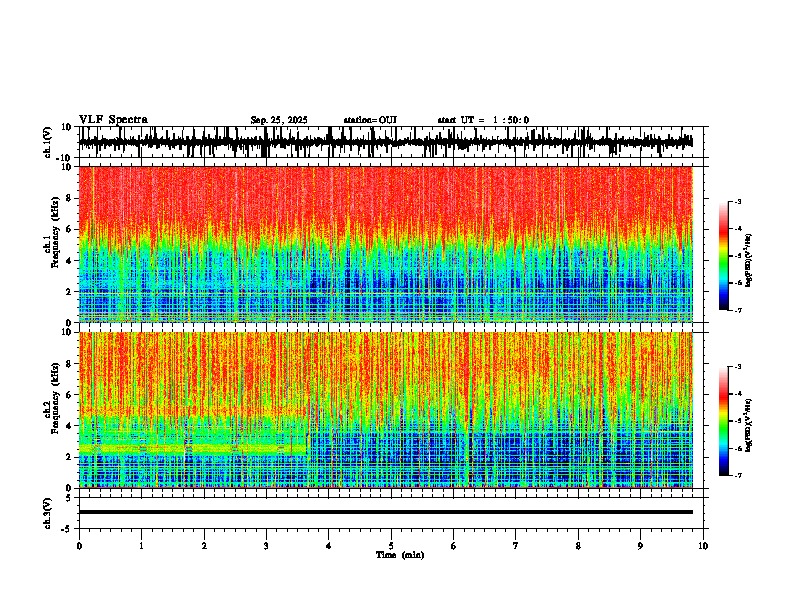Viewport: 792px width, 612px height.
Task: Click the "-7" label on ch.1 colorbar
Action: click(x=738, y=310)
